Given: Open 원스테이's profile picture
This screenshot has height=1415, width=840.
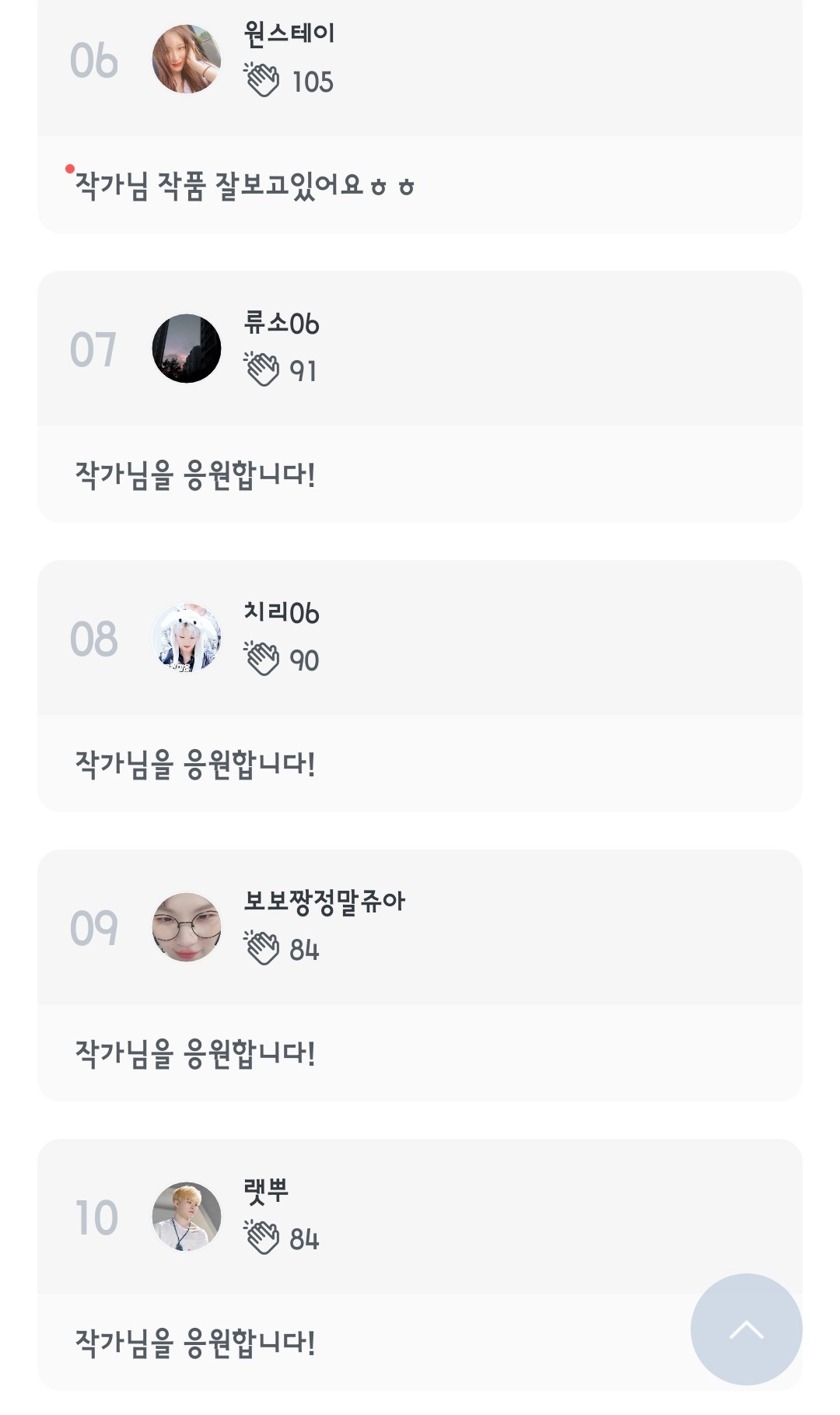Looking at the screenshot, I should [187, 59].
